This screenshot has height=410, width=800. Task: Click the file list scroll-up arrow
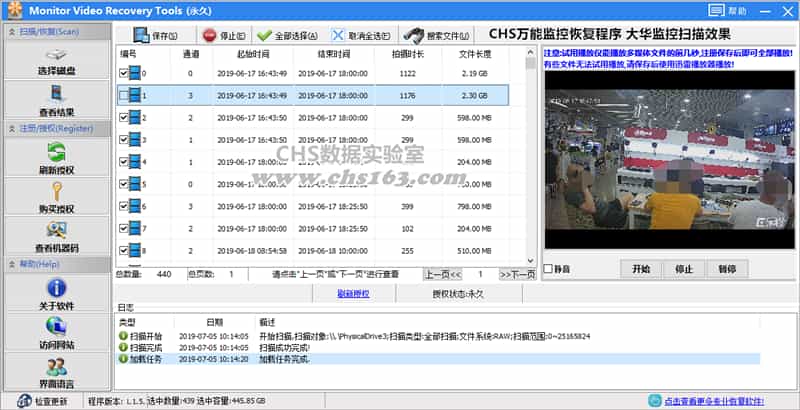point(531,51)
